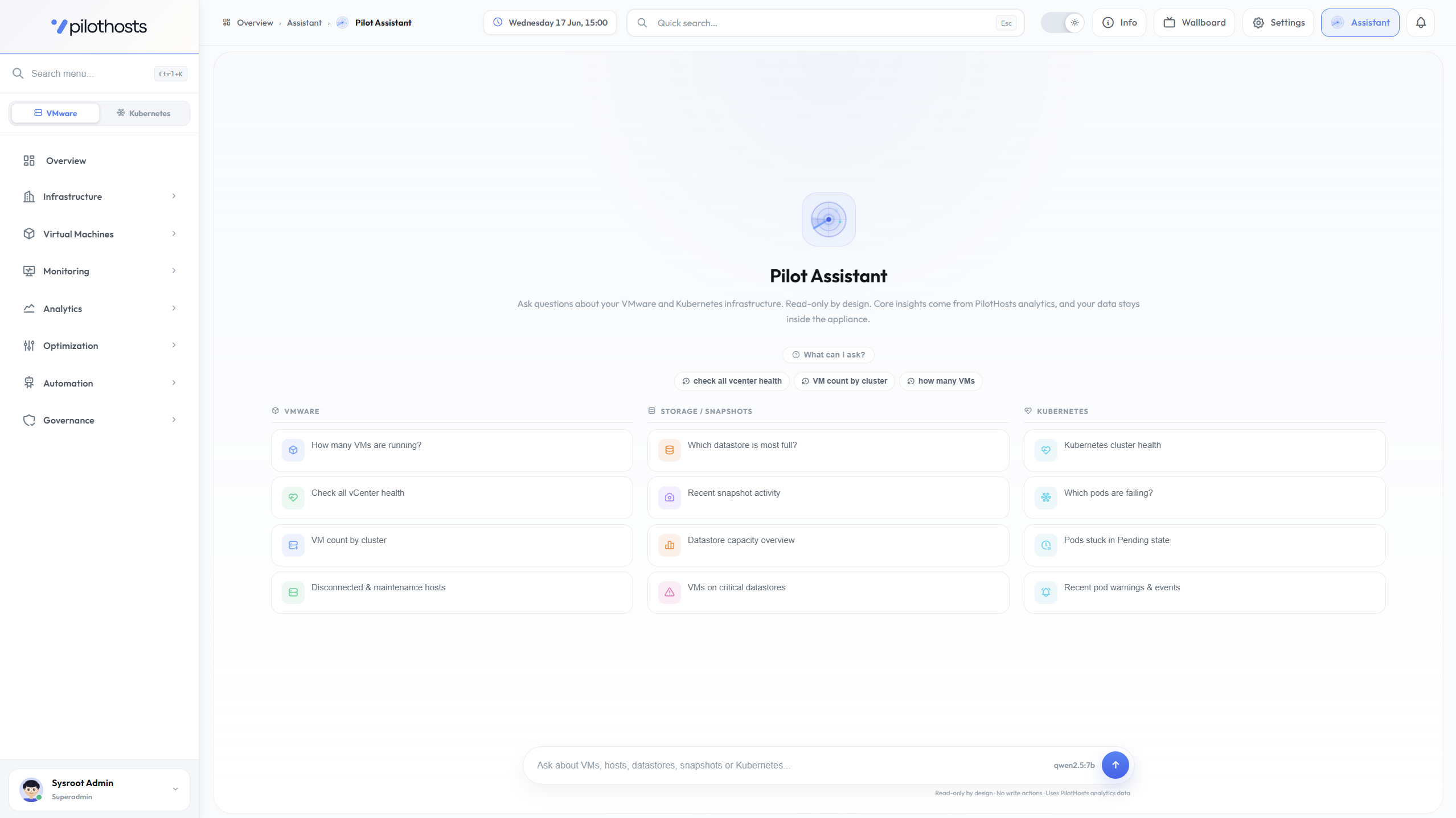The height and width of the screenshot is (818, 1456).
Task: Click icon on 'Which datastore is most full?' card
Action: 670,450
